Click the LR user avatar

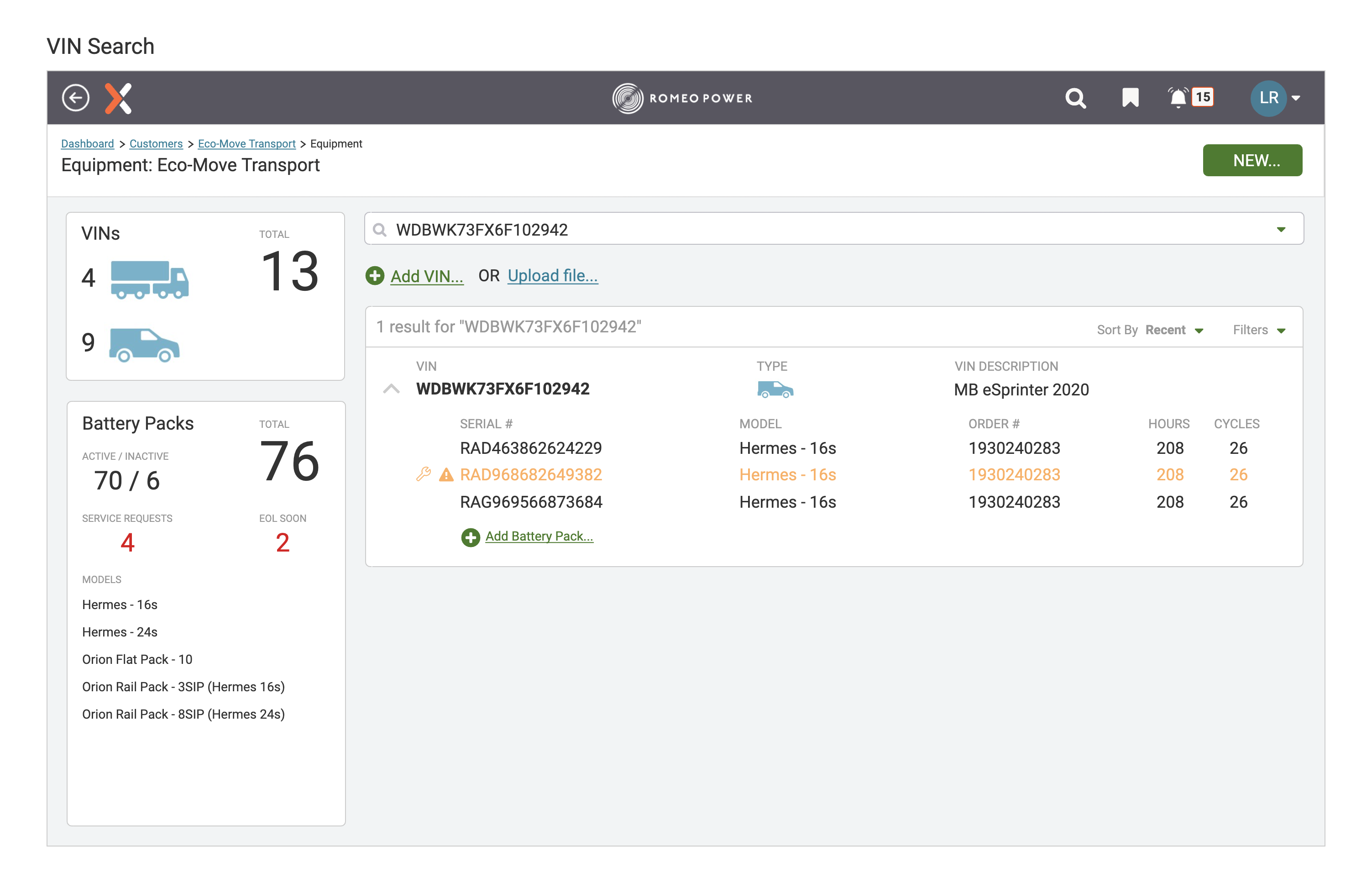[1268, 98]
